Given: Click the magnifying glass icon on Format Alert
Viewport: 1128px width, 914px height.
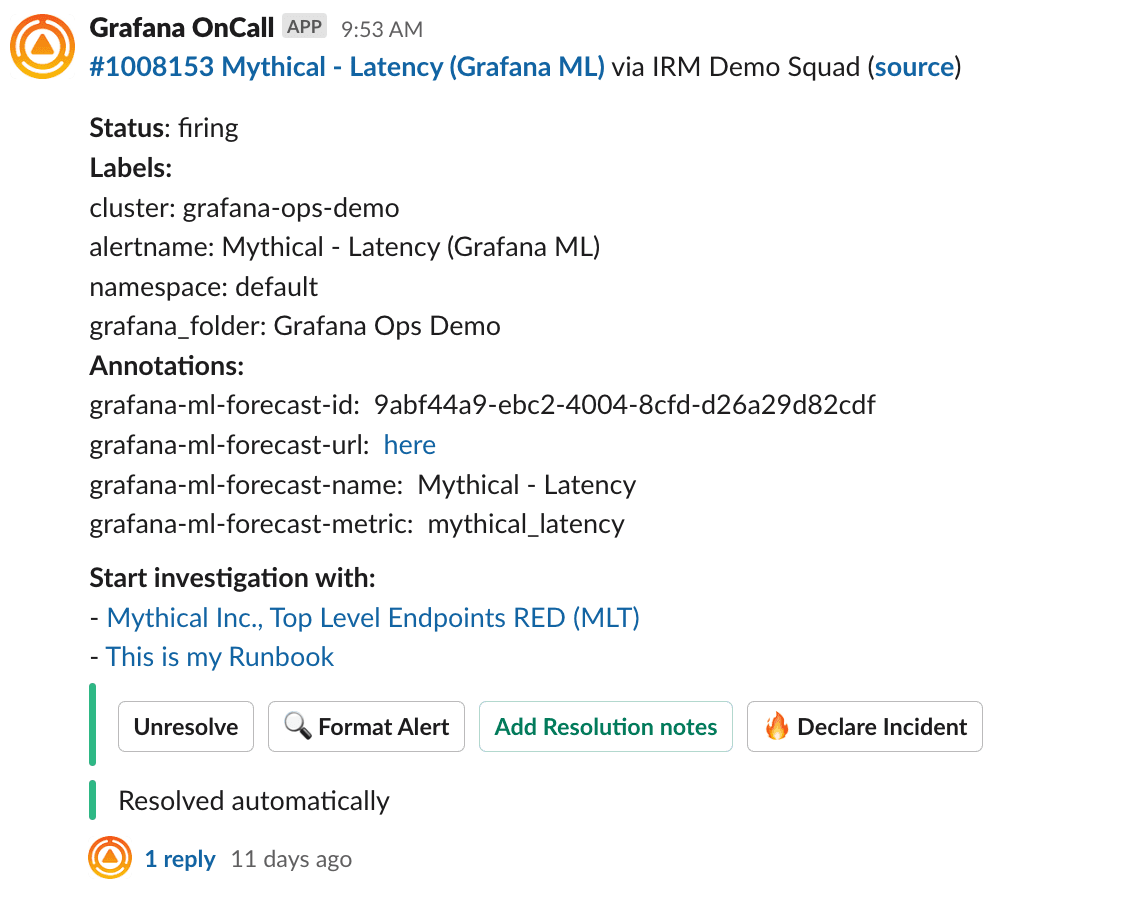Looking at the screenshot, I should 297,727.
